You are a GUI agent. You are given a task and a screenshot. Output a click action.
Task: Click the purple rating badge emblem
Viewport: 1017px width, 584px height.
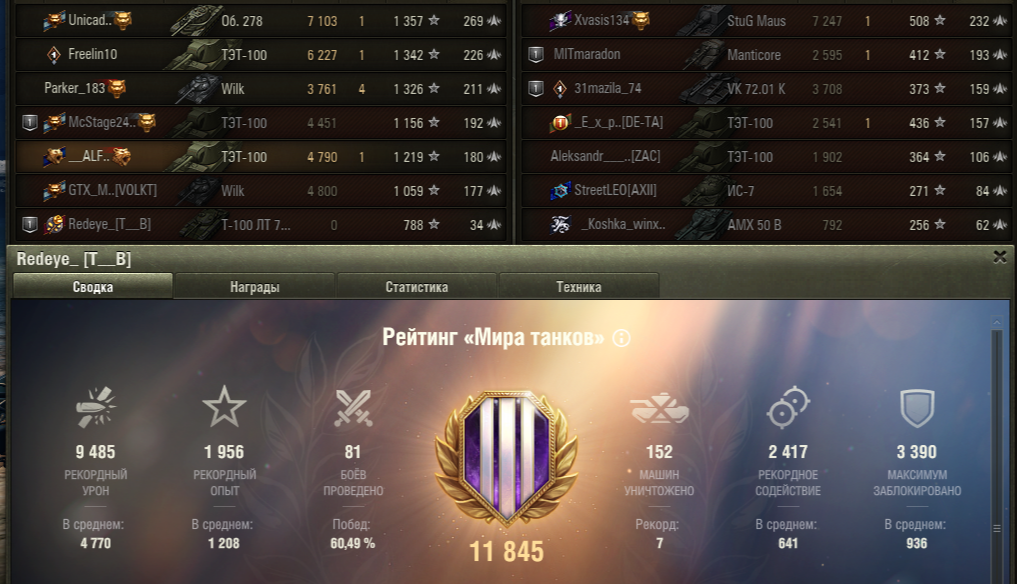[x=507, y=457]
